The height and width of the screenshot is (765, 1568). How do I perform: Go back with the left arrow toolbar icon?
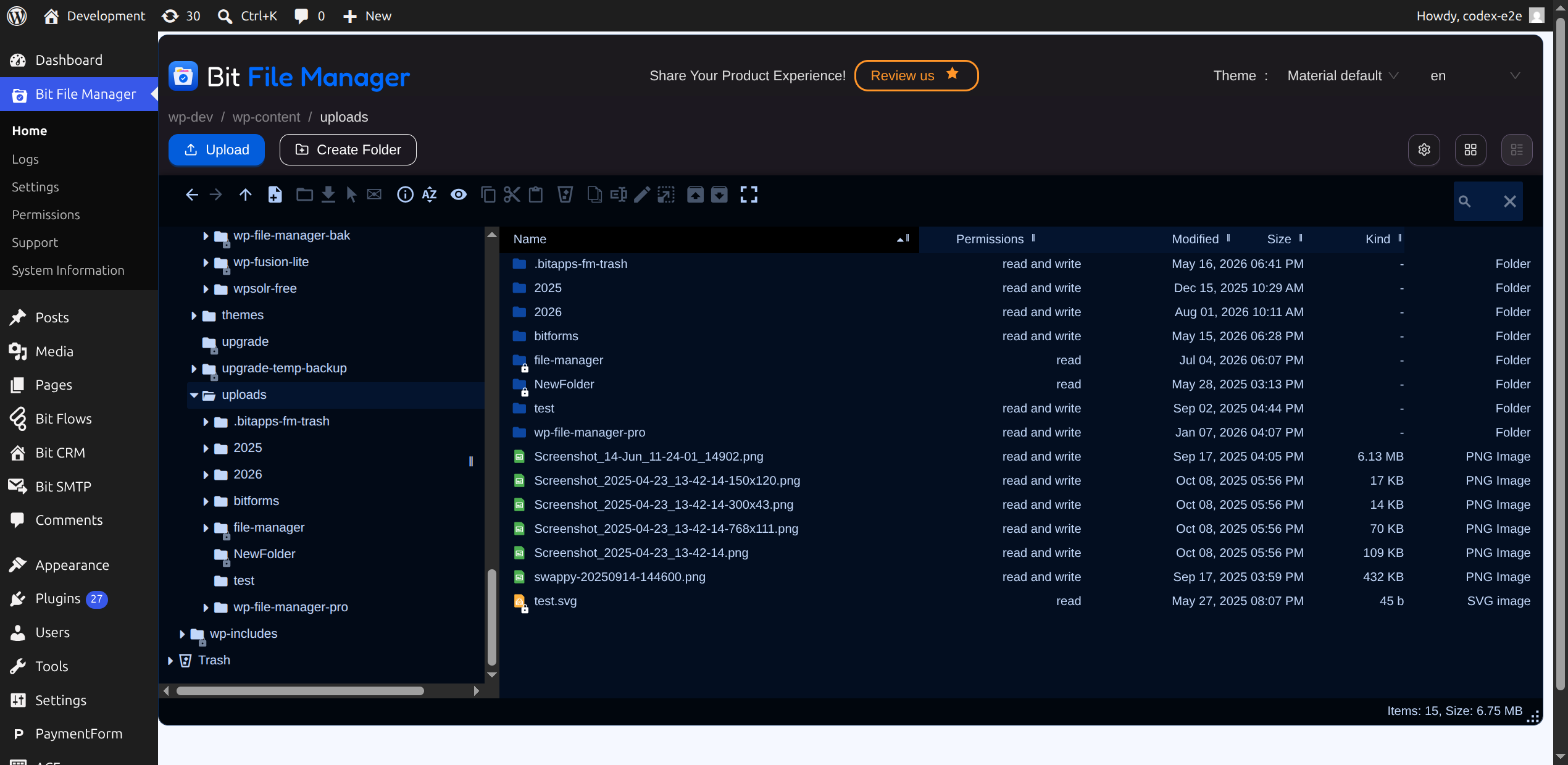(x=192, y=195)
